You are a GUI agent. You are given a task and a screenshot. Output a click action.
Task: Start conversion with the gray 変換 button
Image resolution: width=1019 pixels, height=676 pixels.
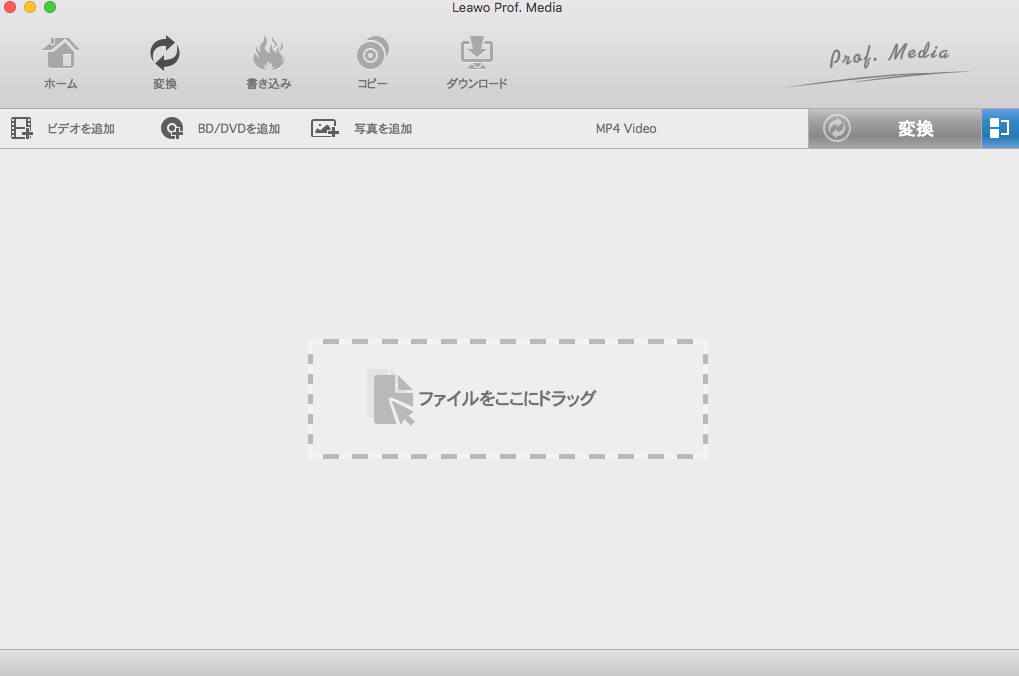pos(895,129)
